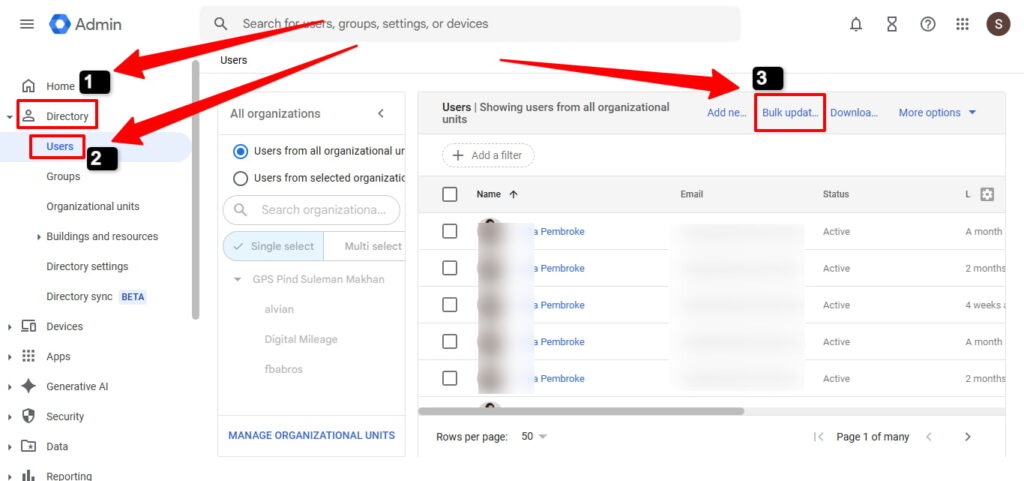Select 'Users from selected organizational units' radio
This screenshot has height=481, width=1024.
click(240, 178)
